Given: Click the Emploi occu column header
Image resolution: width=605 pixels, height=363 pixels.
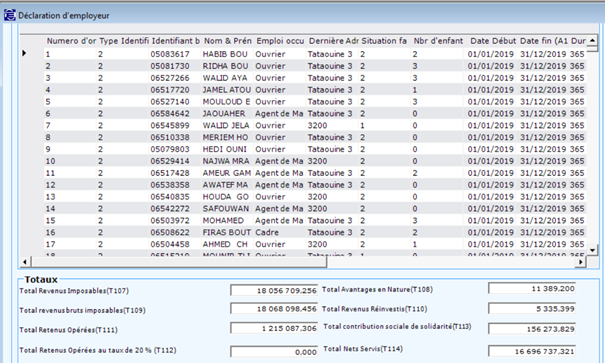Looking at the screenshot, I should click(280, 41).
